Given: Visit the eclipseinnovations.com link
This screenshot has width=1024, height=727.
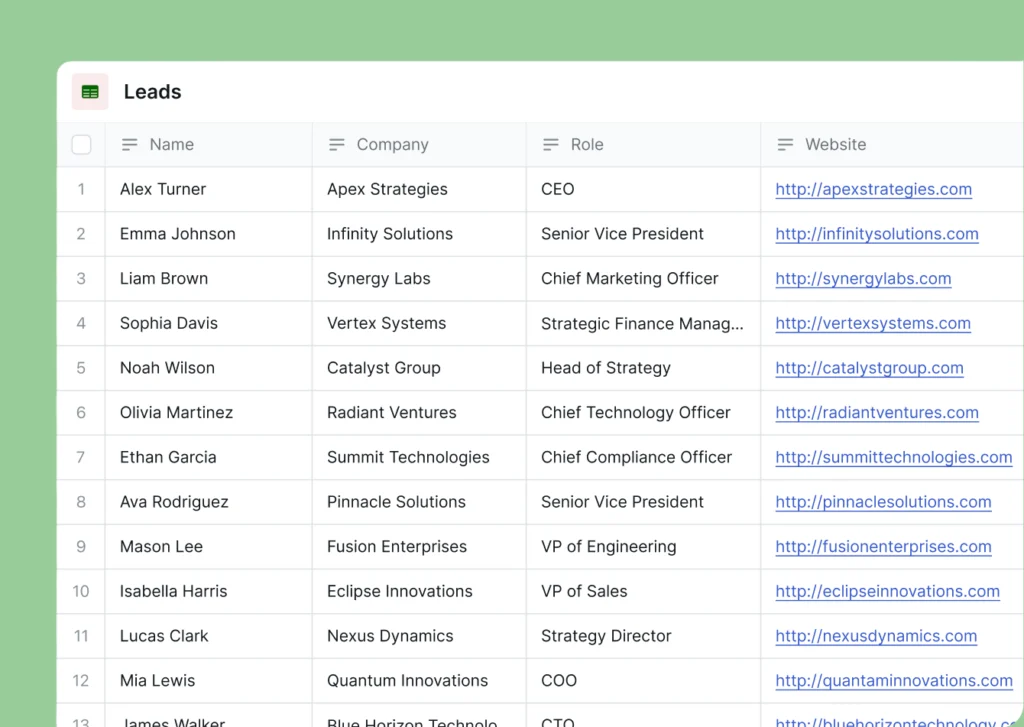Looking at the screenshot, I should pyautogui.click(x=887, y=591).
